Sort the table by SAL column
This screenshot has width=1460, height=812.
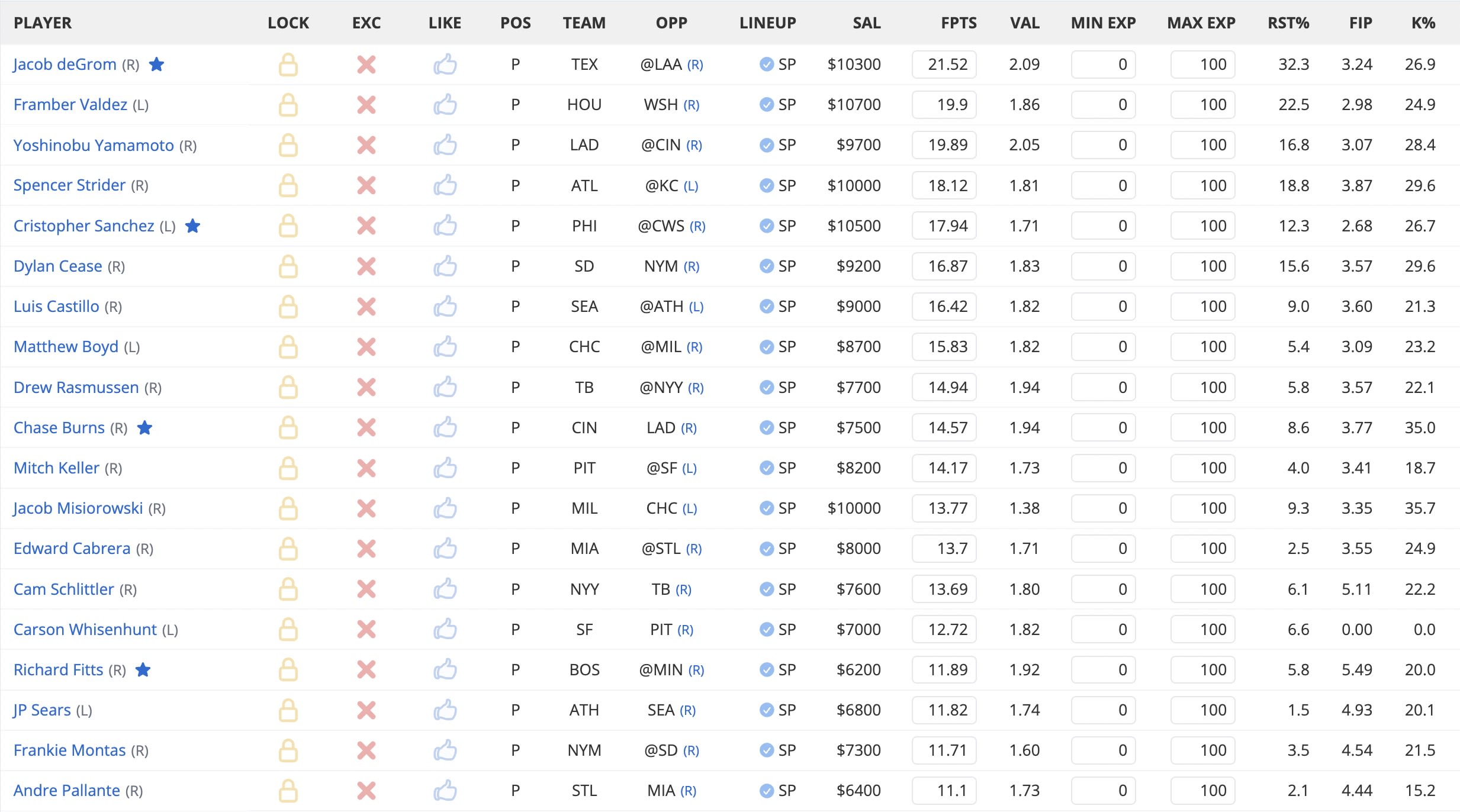[x=867, y=23]
